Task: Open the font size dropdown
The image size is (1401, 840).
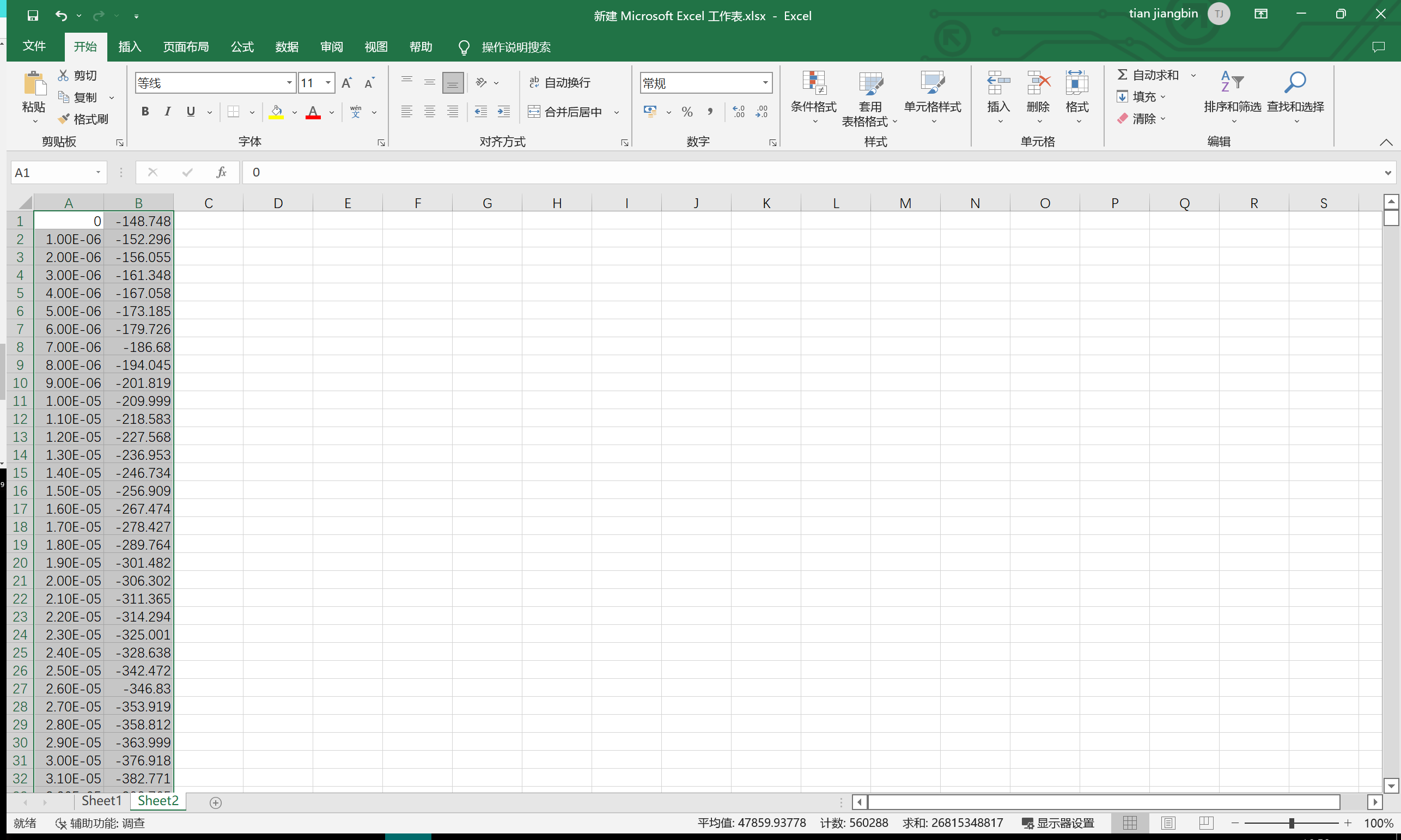Action: pos(328,83)
